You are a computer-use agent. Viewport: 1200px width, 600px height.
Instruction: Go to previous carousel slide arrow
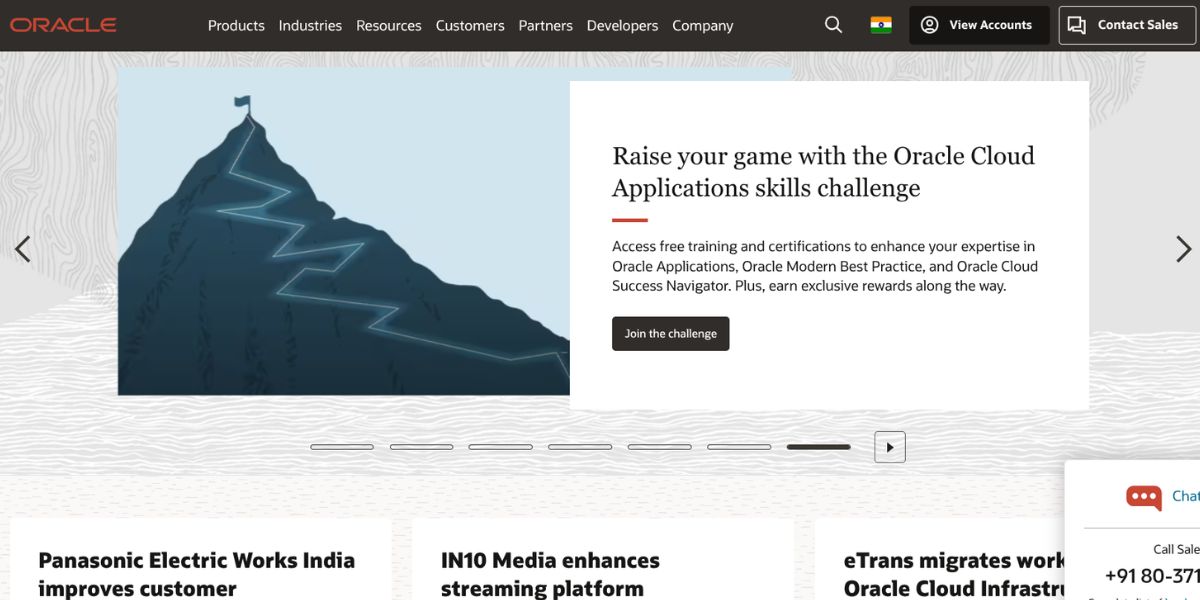pos(22,249)
